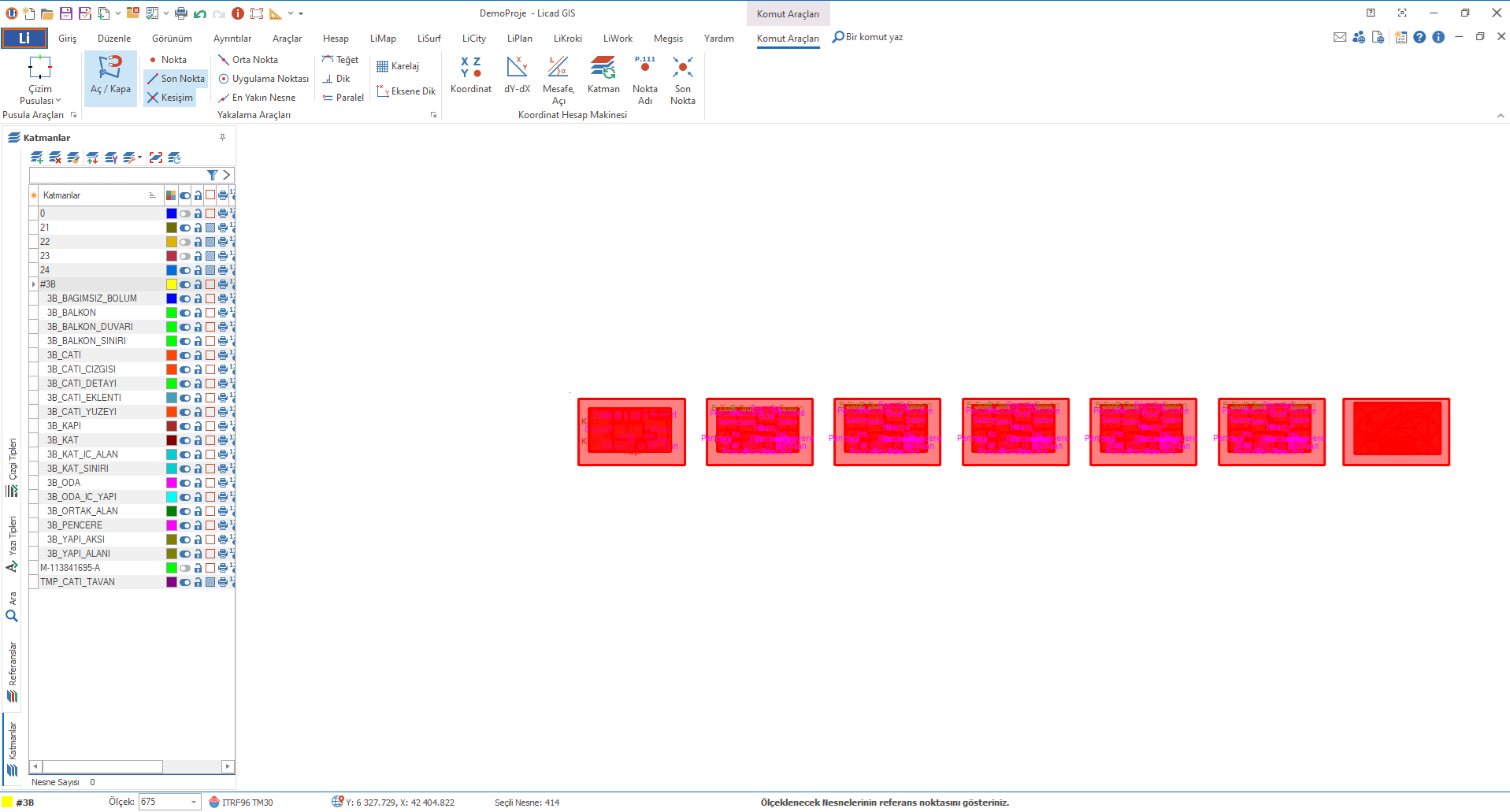1510x812 pixels.
Task: Open the Giriş ribbon tab
Action: point(68,39)
